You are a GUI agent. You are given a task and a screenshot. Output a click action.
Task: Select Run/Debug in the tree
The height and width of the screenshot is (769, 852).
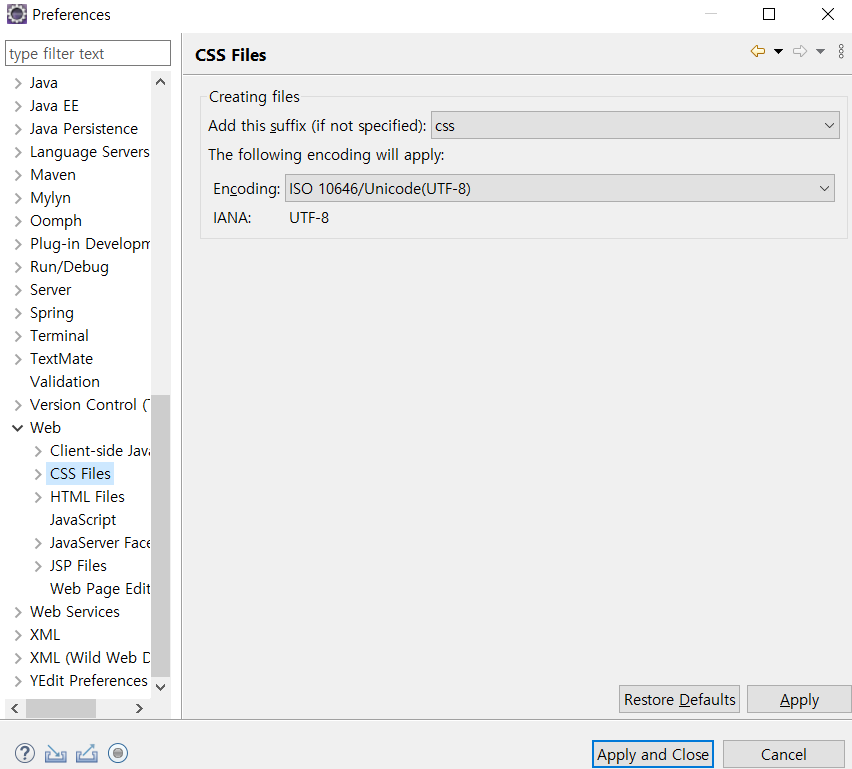[70, 267]
